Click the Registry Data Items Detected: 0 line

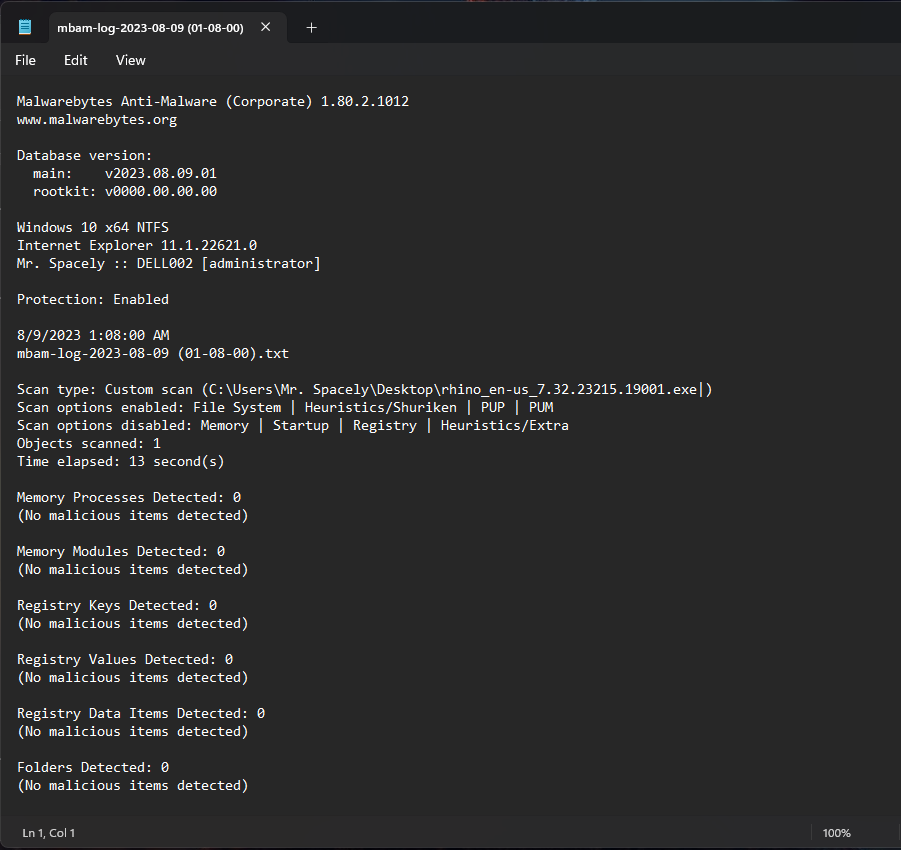pos(141,713)
